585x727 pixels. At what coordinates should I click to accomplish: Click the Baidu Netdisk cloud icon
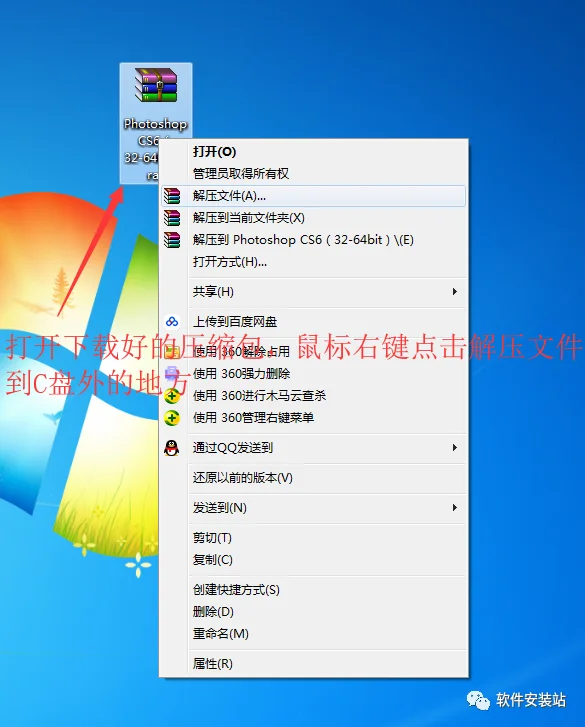pos(172,322)
